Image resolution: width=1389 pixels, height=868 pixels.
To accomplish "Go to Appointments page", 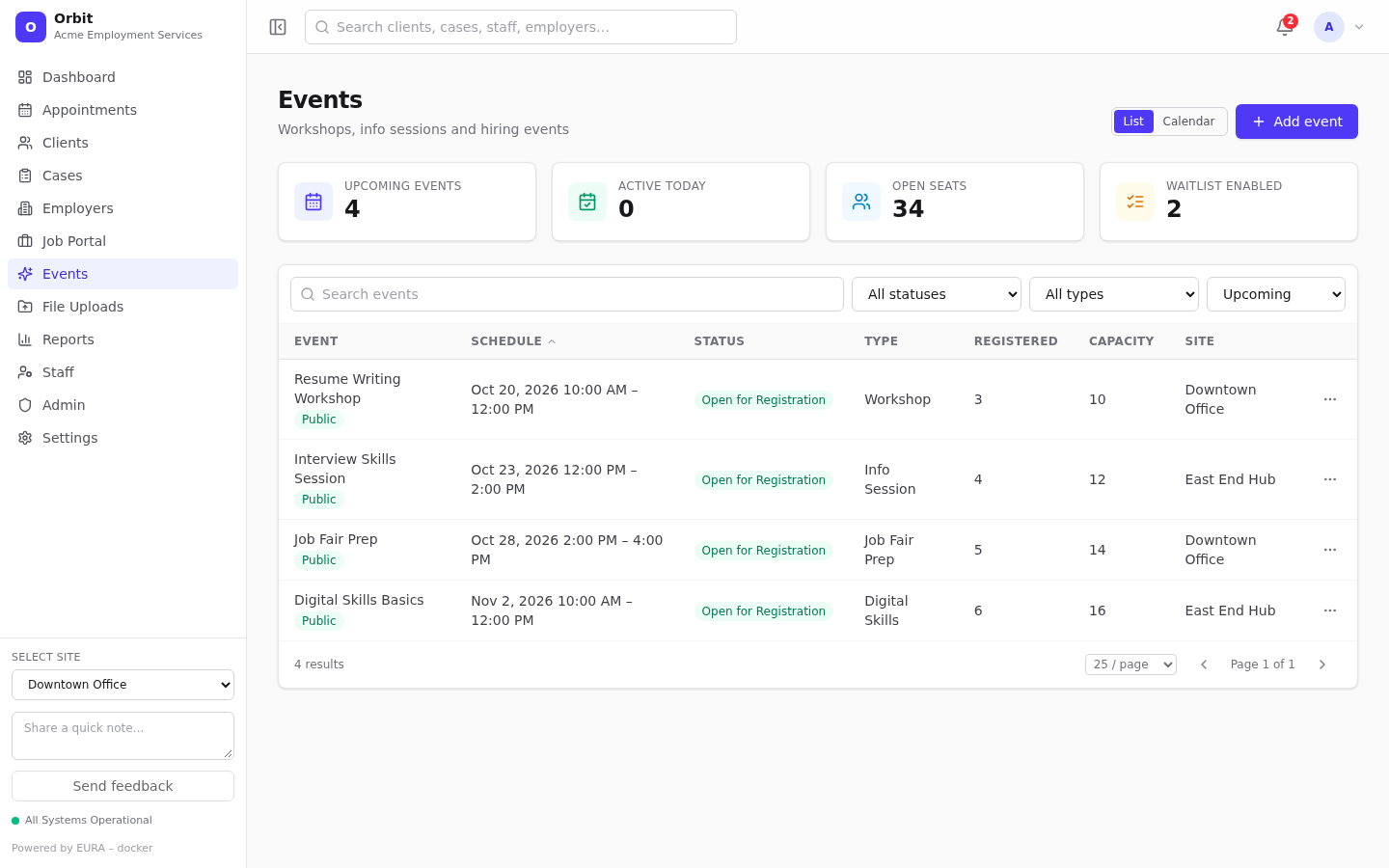I will tap(123, 110).
